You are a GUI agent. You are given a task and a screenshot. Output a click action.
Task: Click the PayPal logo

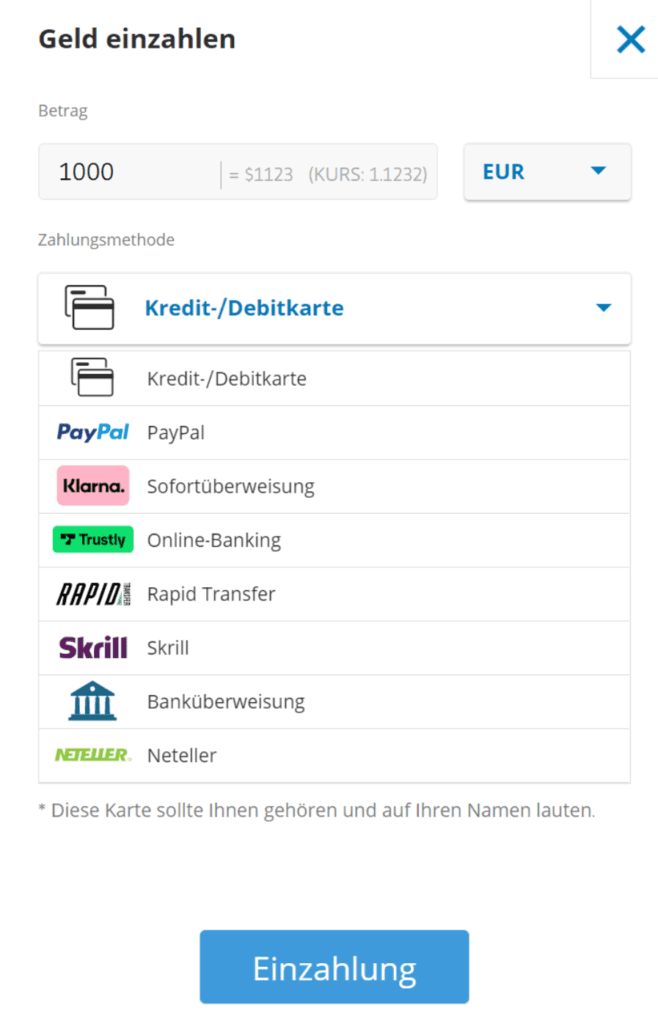click(92, 432)
